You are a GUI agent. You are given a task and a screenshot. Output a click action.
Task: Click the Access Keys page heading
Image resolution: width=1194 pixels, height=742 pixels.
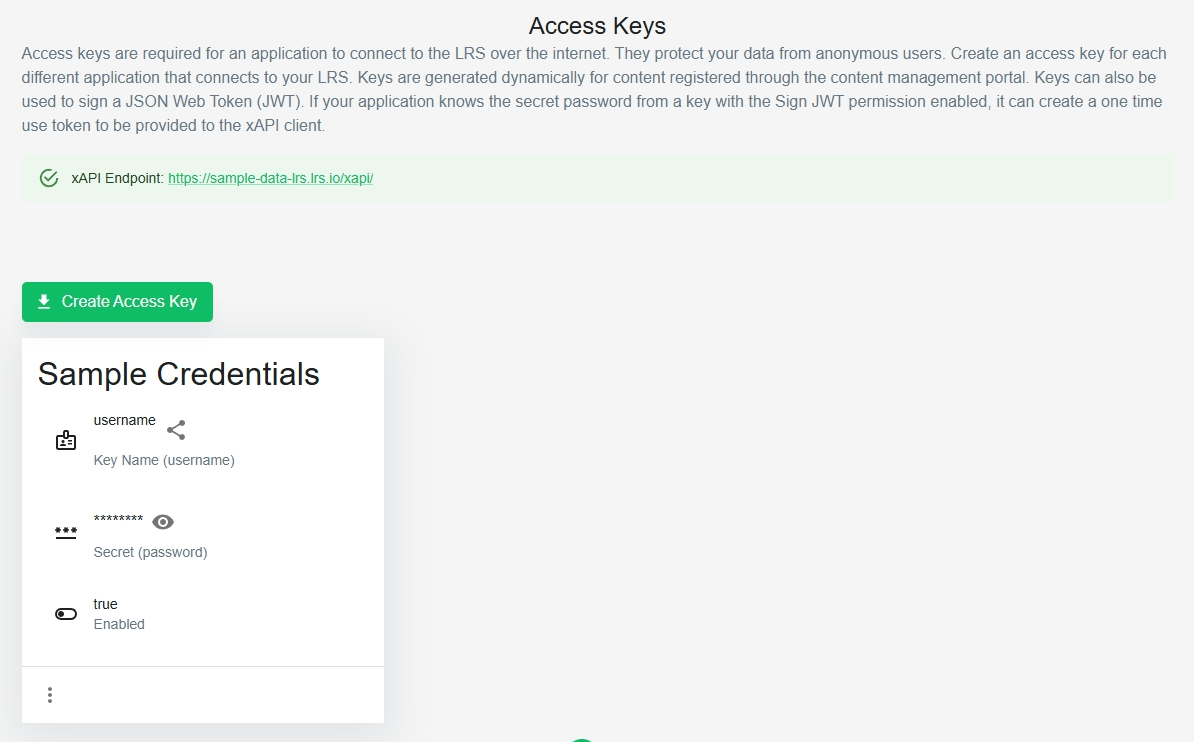click(597, 26)
